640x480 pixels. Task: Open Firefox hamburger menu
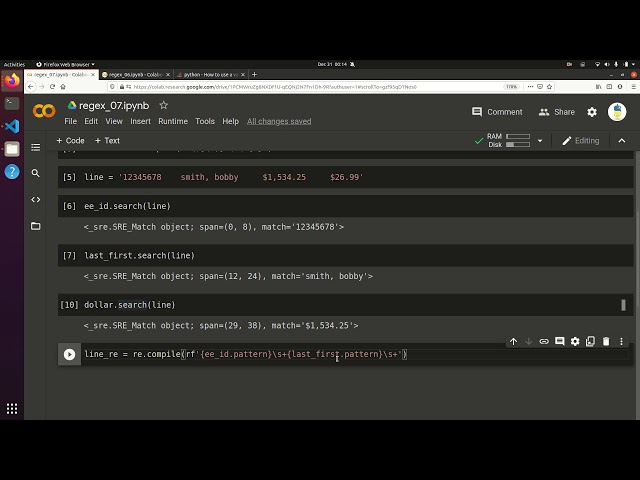[x=633, y=87]
